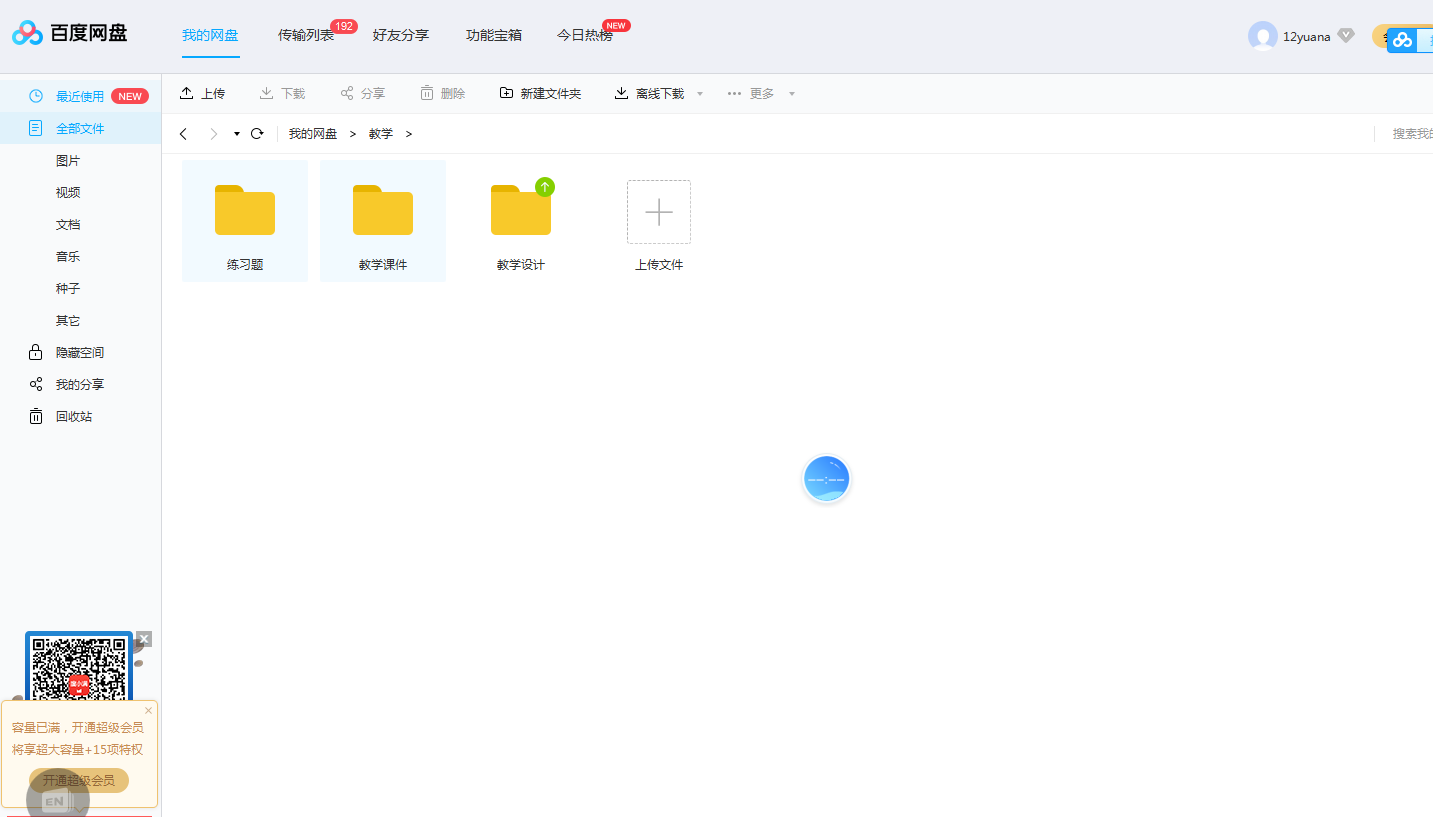Open the 12yuana user account avatar
Screen dimensions: 1433x817
1262,36
